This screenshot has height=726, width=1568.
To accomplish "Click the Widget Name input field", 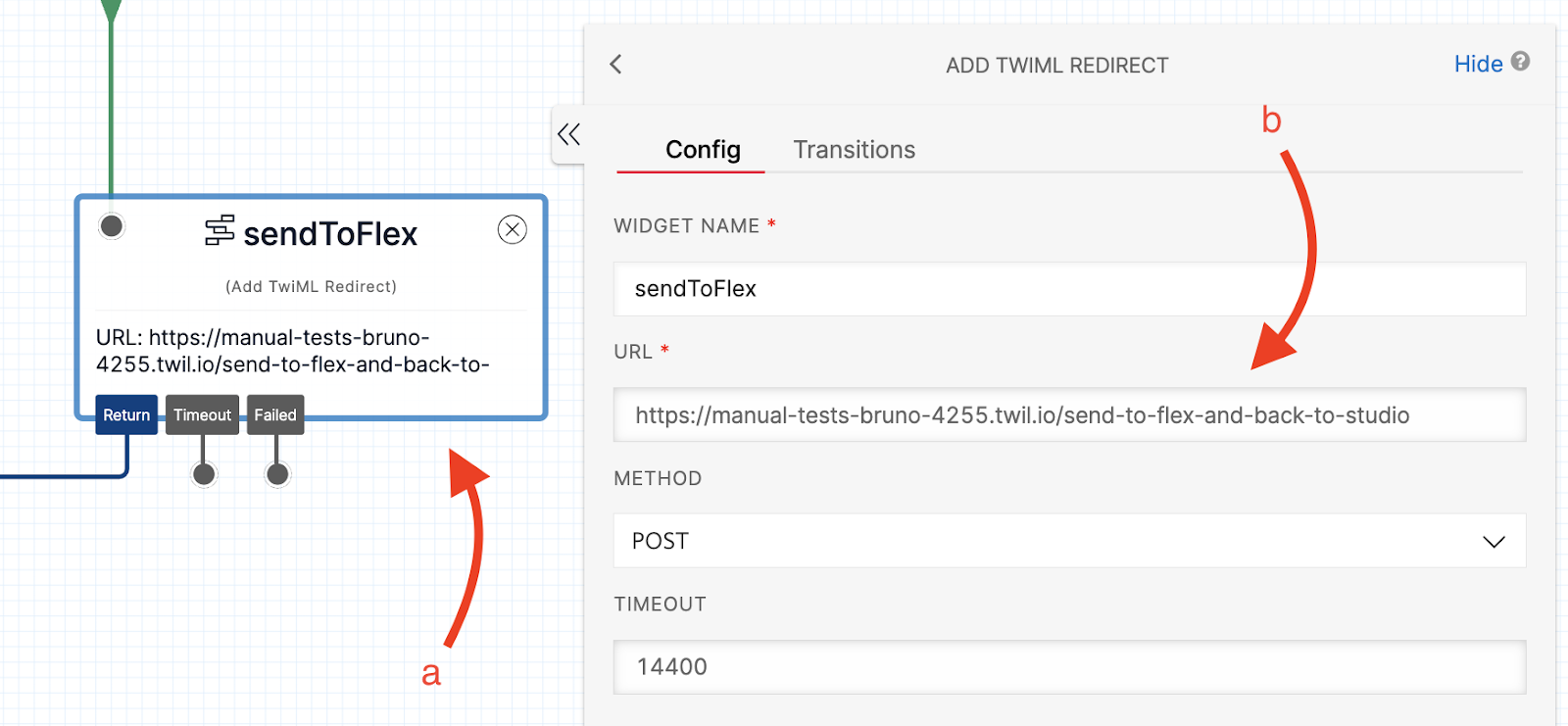I will click(1068, 289).
